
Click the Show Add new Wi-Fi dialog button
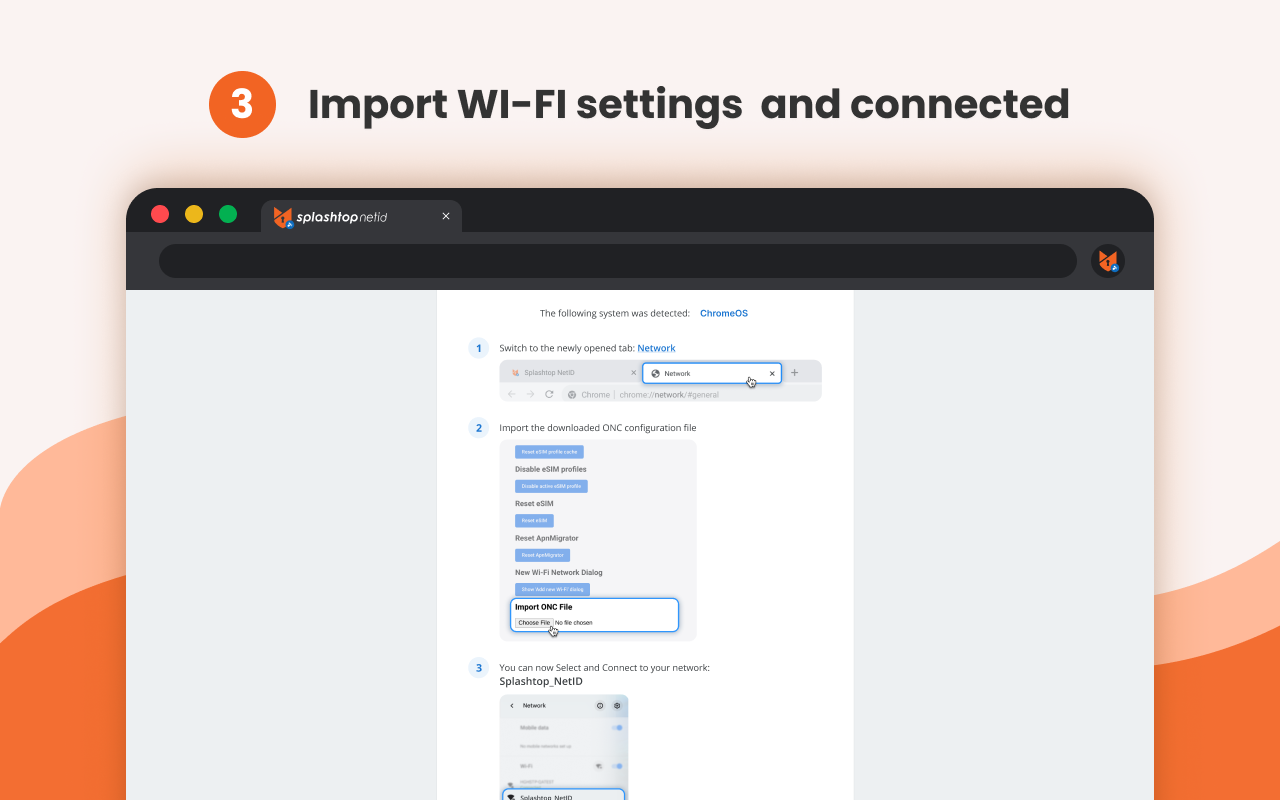point(552,590)
